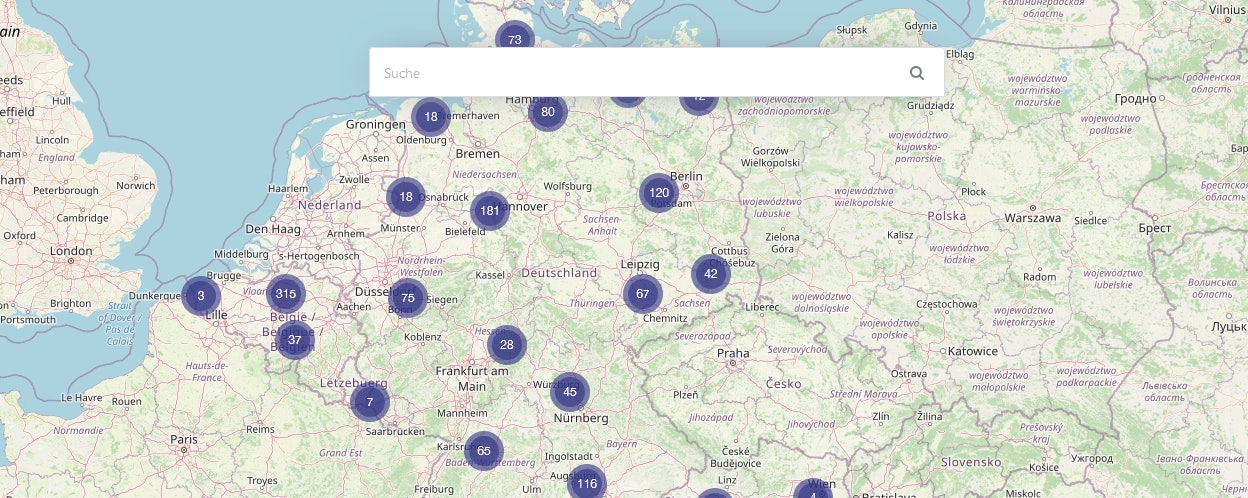
Task: Click the search magnifier icon
Action: [x=916, y=73]
